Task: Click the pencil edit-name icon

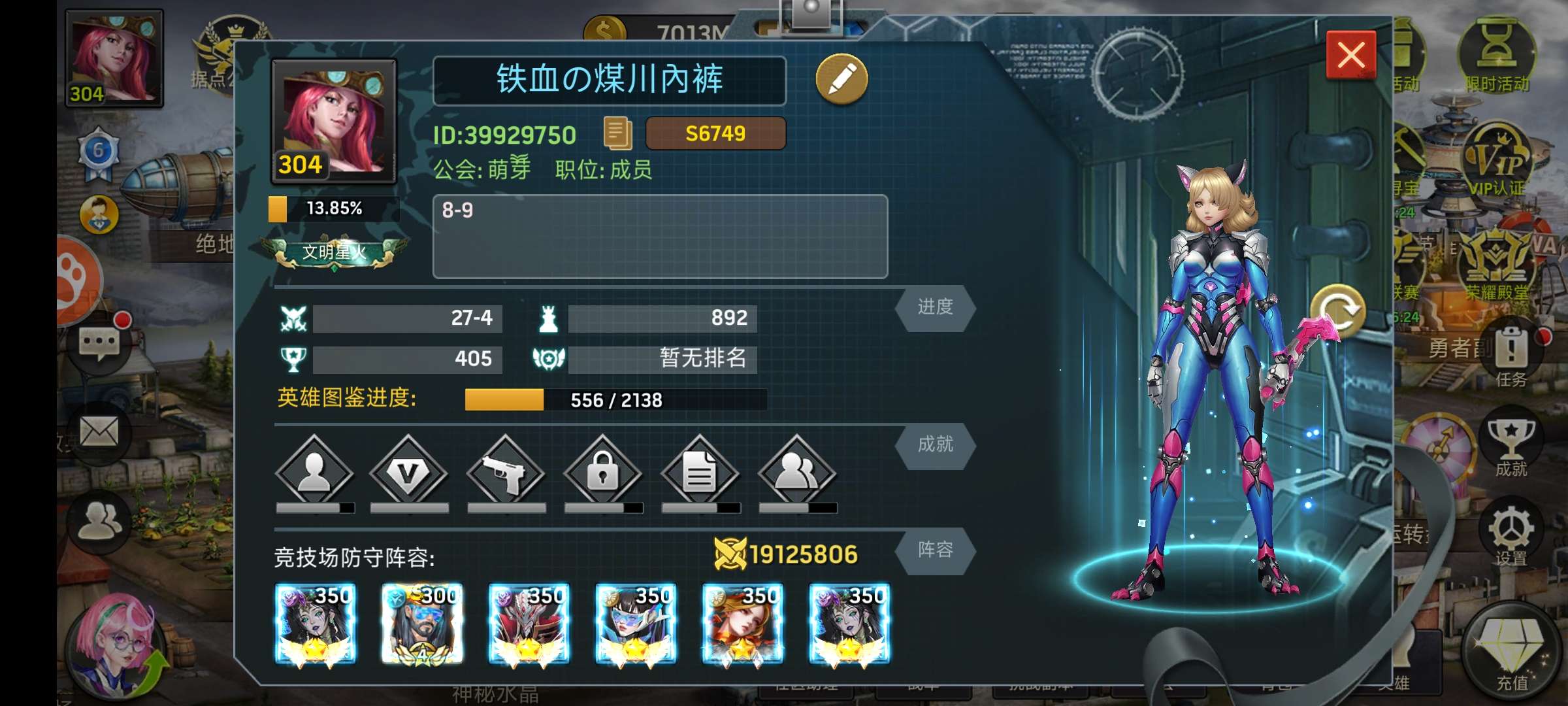Action: 841,80
